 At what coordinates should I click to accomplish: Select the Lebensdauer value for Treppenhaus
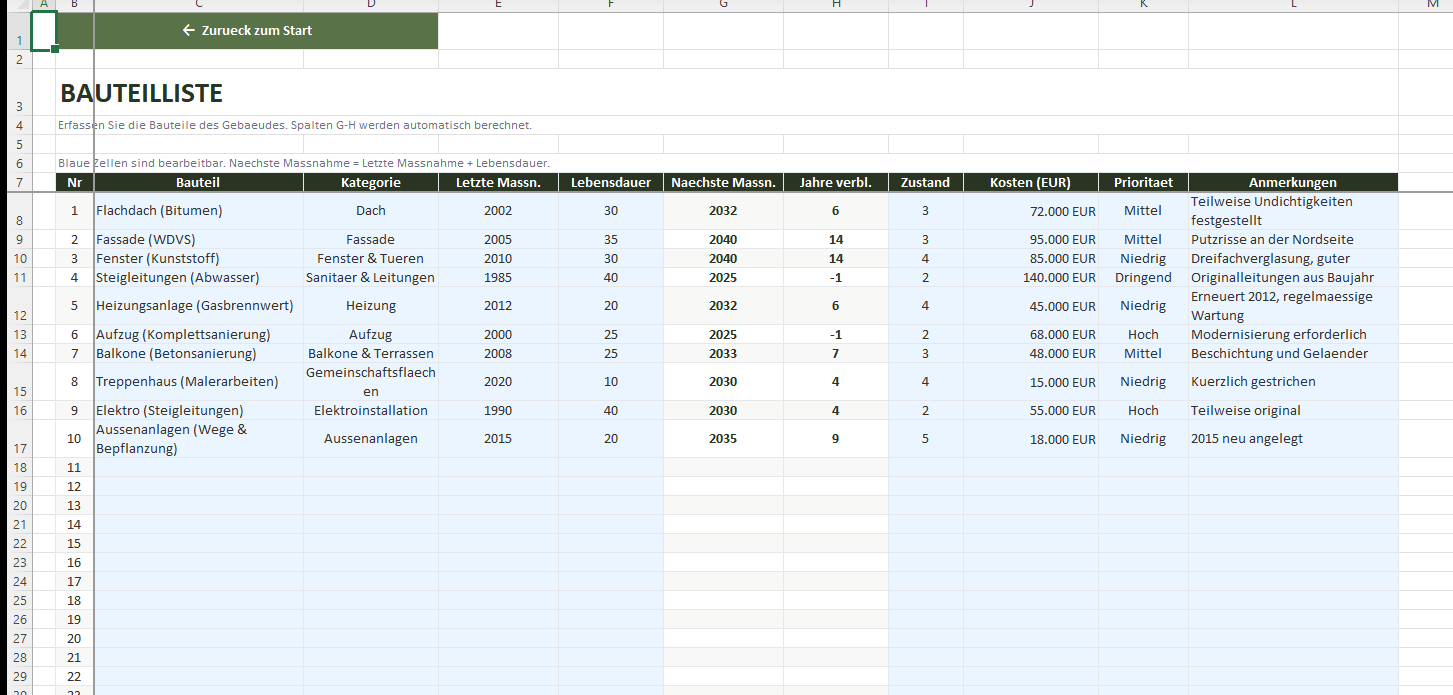tap(610, 382)
